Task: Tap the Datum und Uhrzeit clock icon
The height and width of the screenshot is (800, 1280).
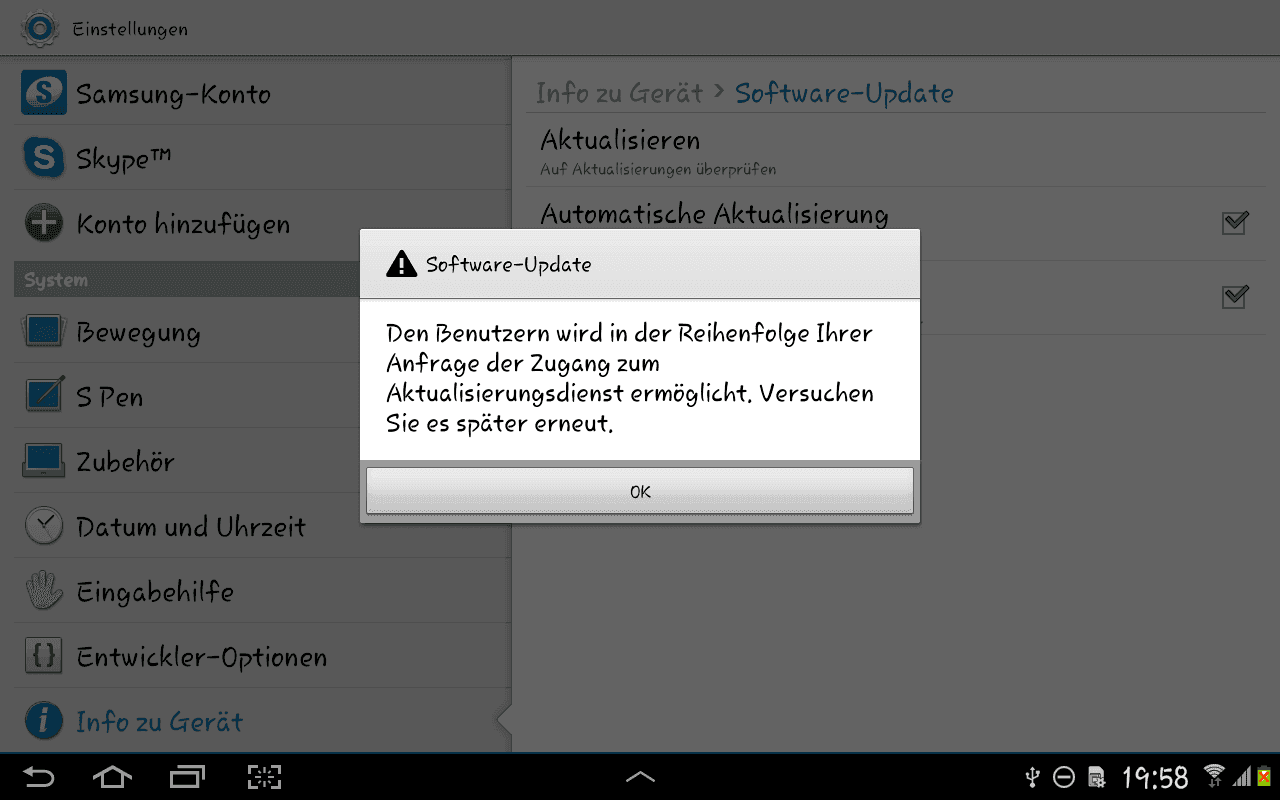Action: pos(43,526)
